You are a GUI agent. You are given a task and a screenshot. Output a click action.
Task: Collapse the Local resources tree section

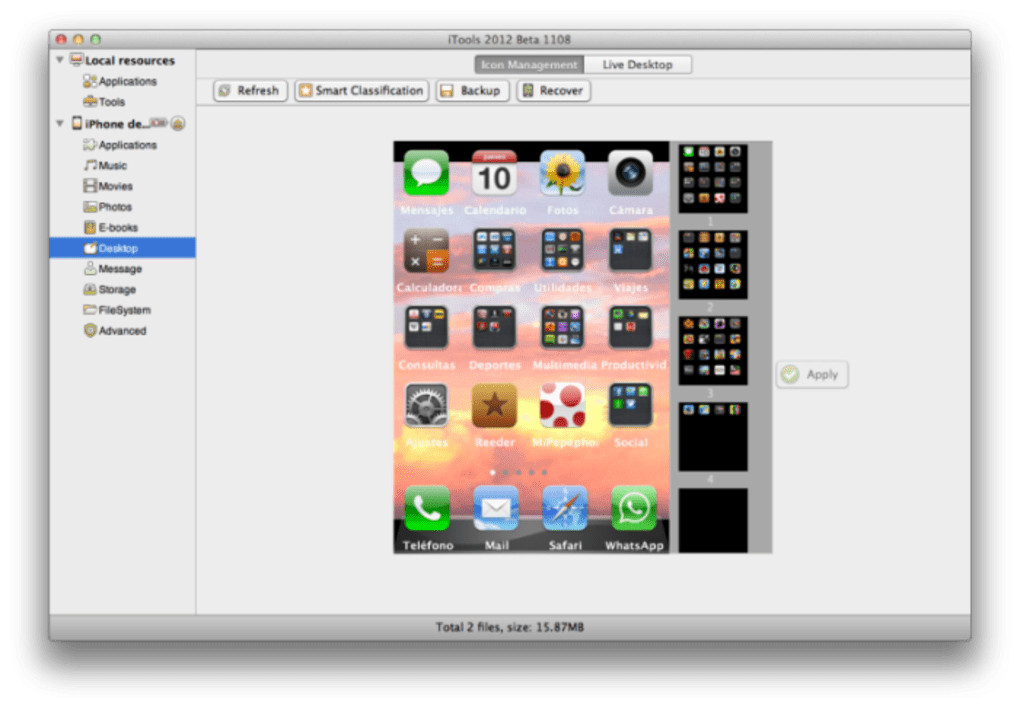pyautogui.click(x=60, y=60)
